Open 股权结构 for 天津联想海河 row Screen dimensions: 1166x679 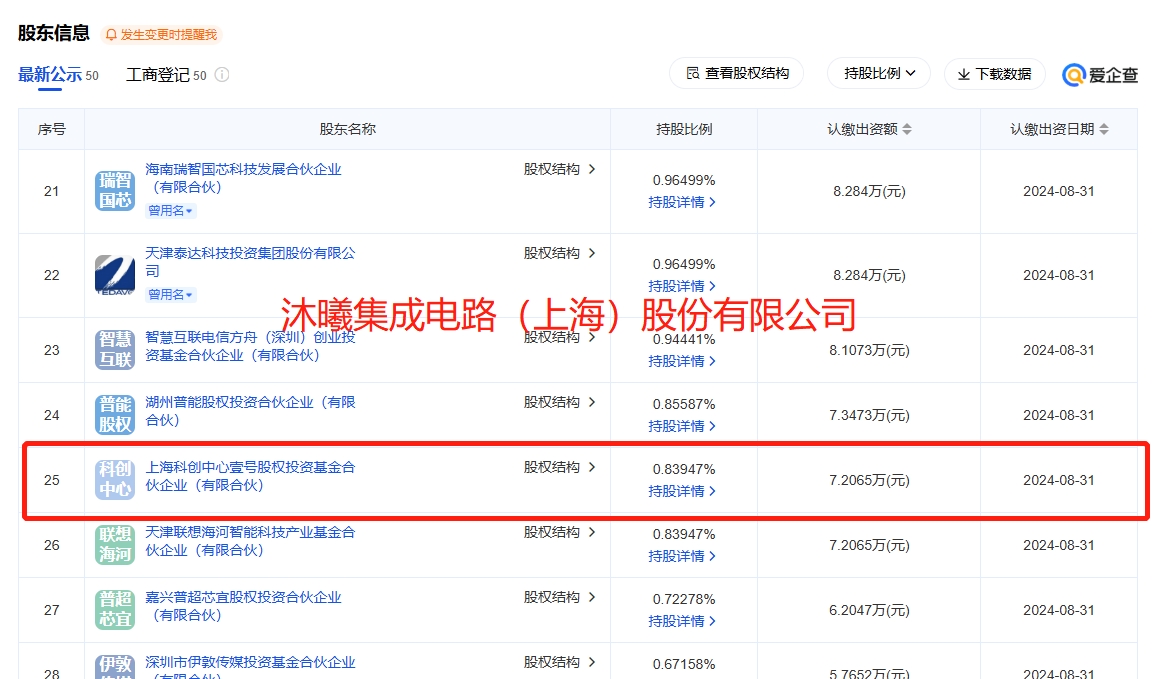point(559,532)
